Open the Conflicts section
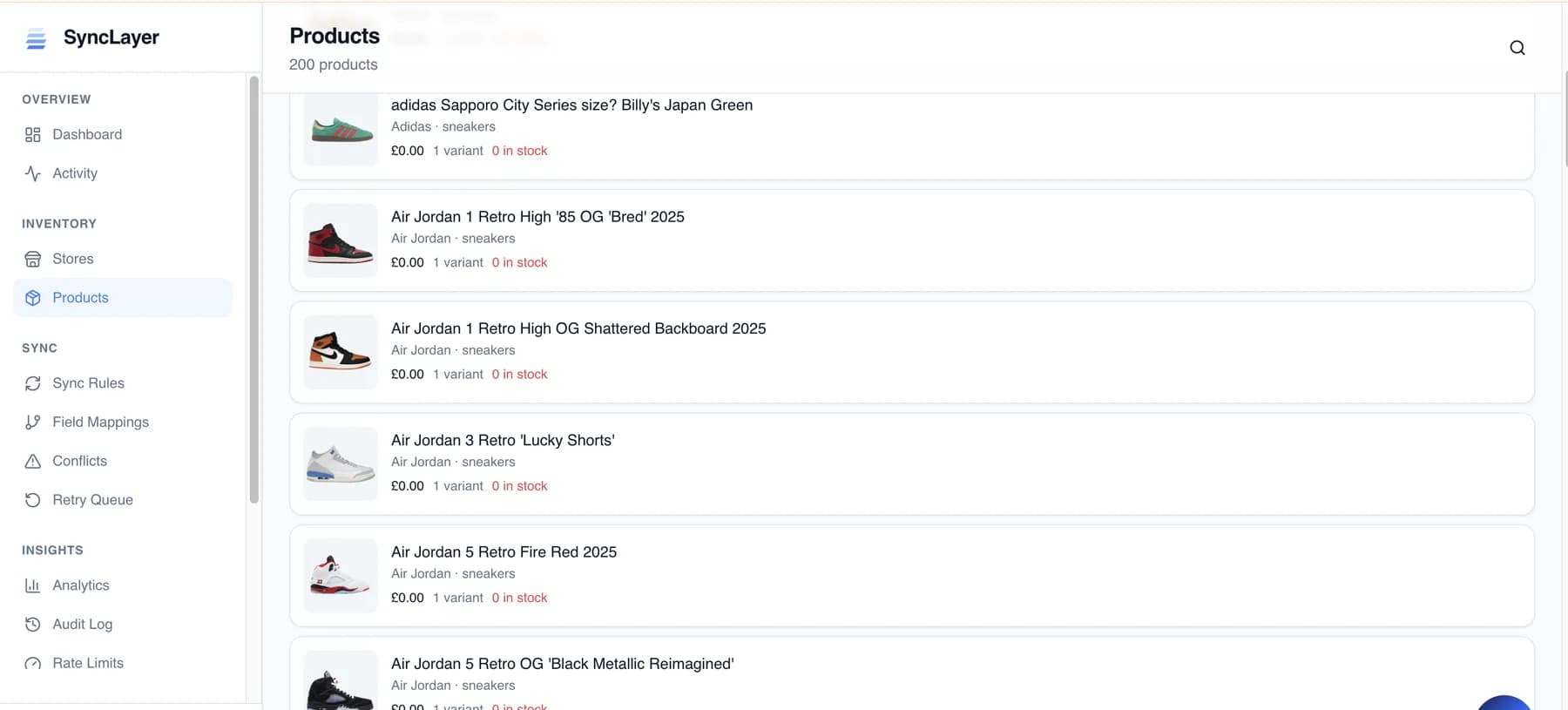Screen dimensions: 1568x710 tap(123, 461)
